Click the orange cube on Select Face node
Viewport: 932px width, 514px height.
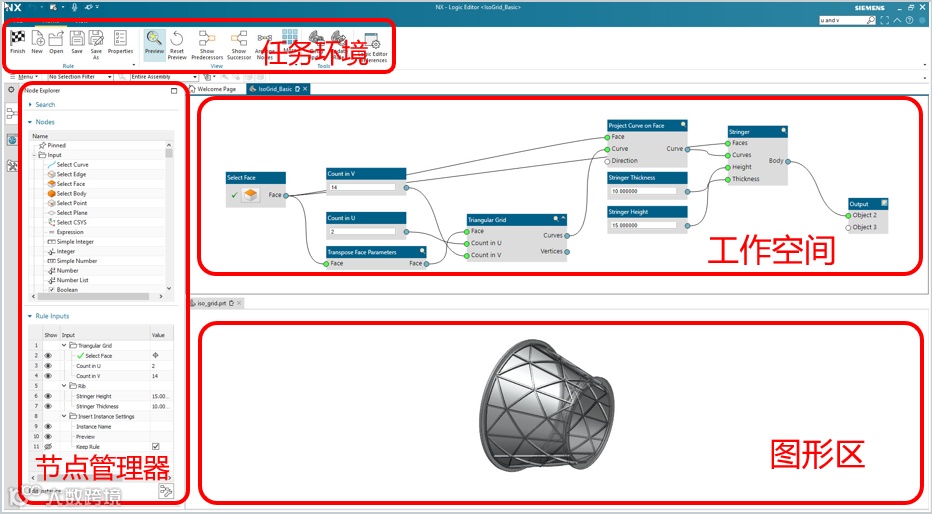[250, 194]
